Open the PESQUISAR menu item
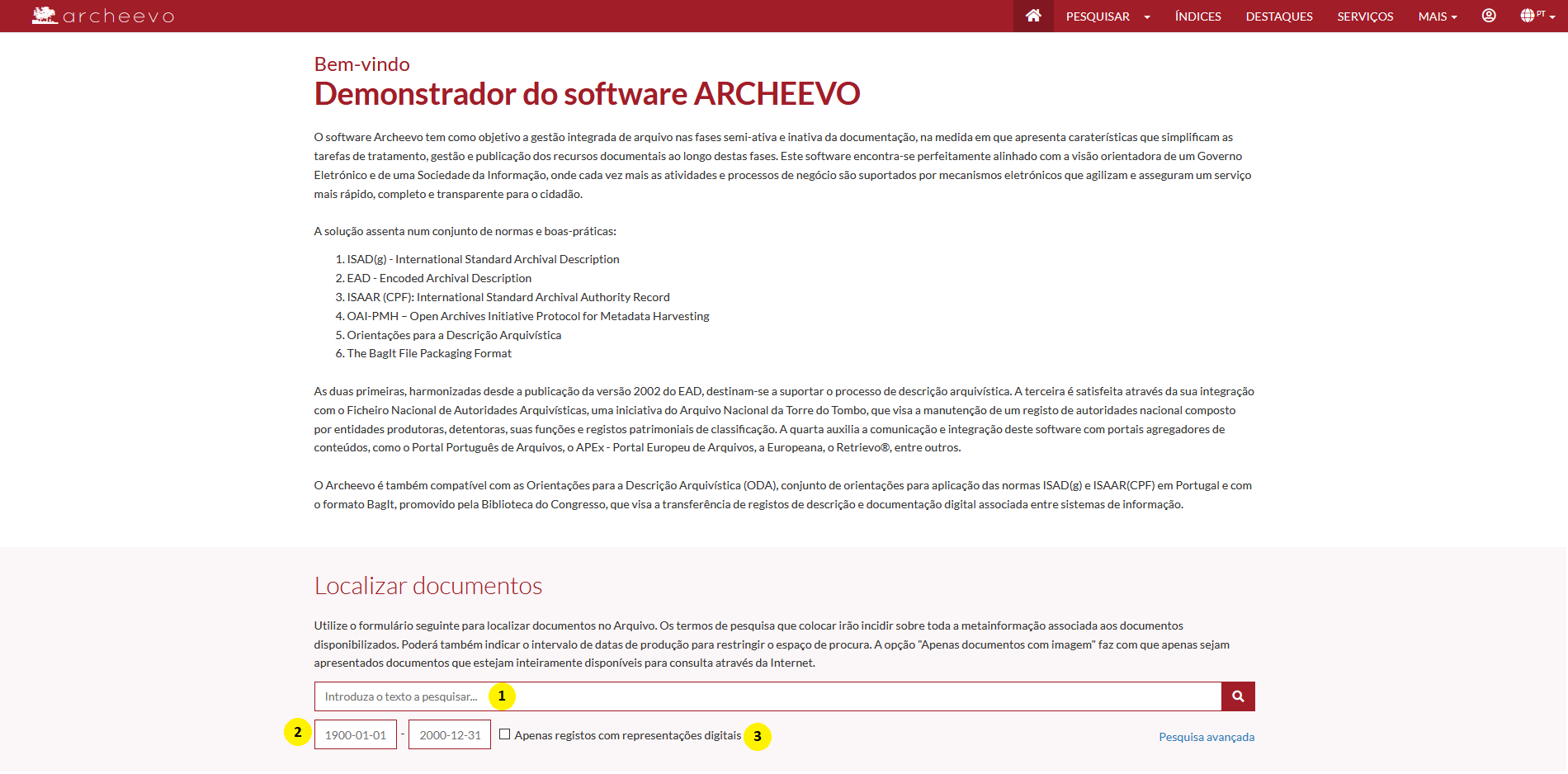Viewport: 1568px width, 774px height. tap(1097, 17)
